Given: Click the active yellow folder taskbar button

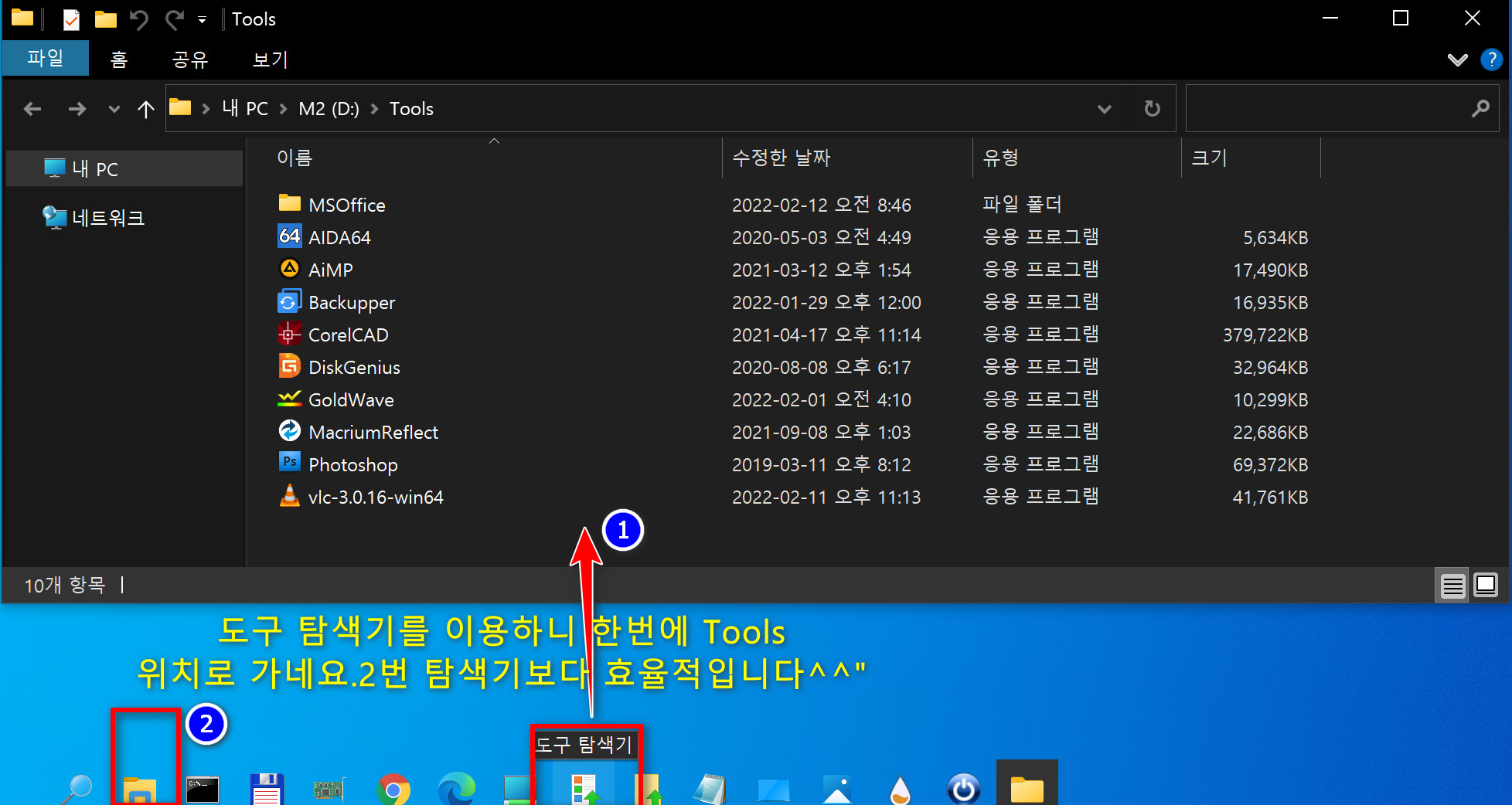Looking at the screenshot, I should point(1027,783).
